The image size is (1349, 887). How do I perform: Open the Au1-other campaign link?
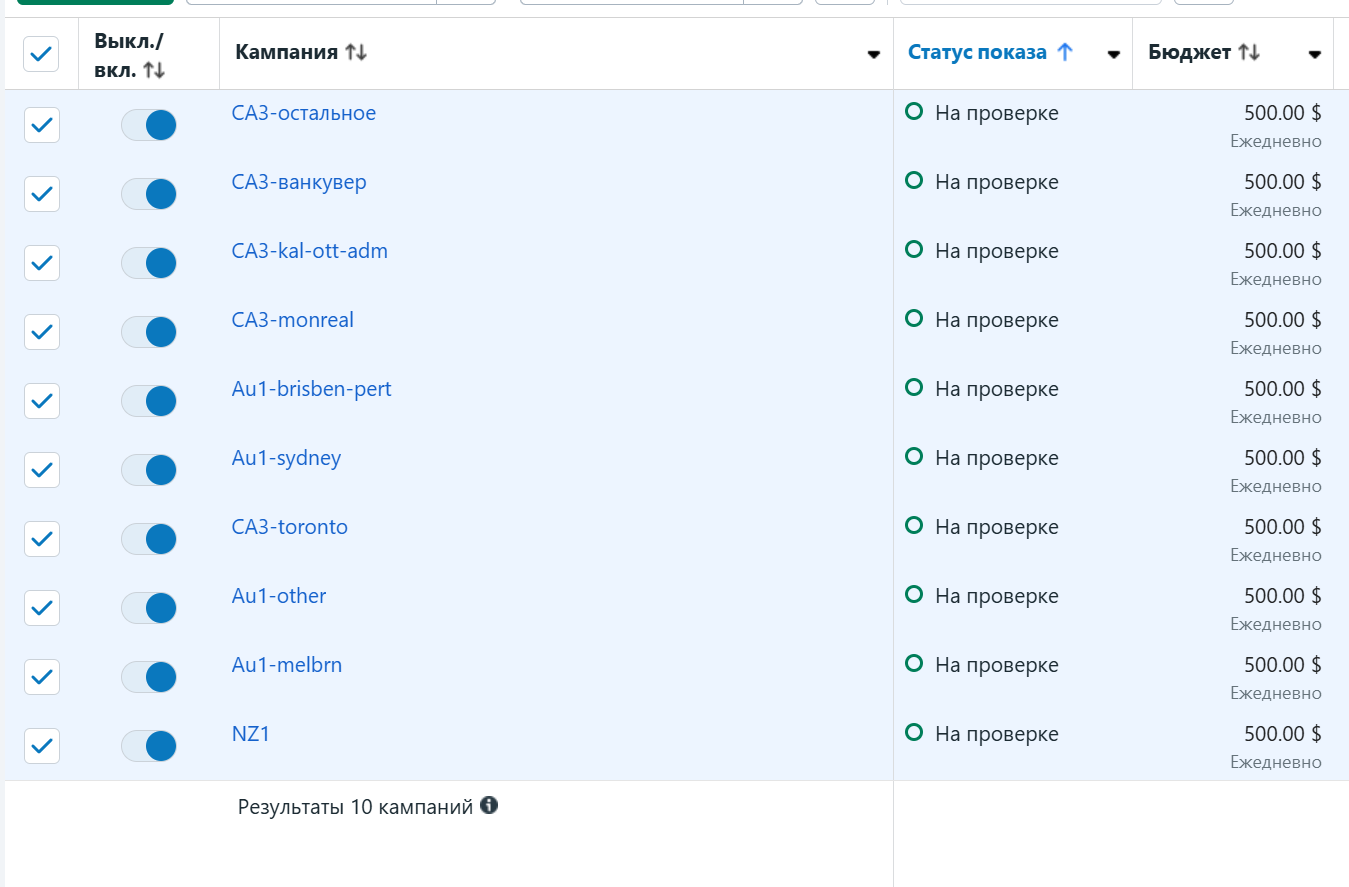(x=279, y=596)
